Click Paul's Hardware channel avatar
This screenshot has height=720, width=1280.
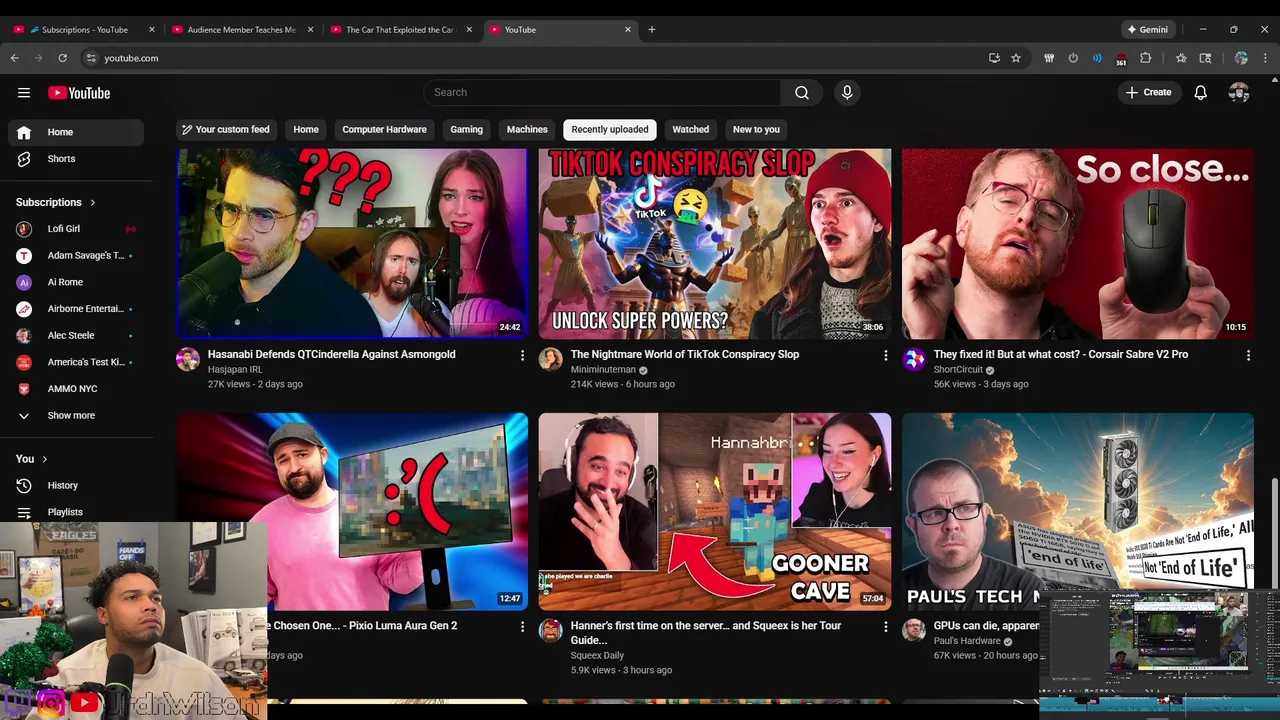pyautogui.click(x=914, y=631)
